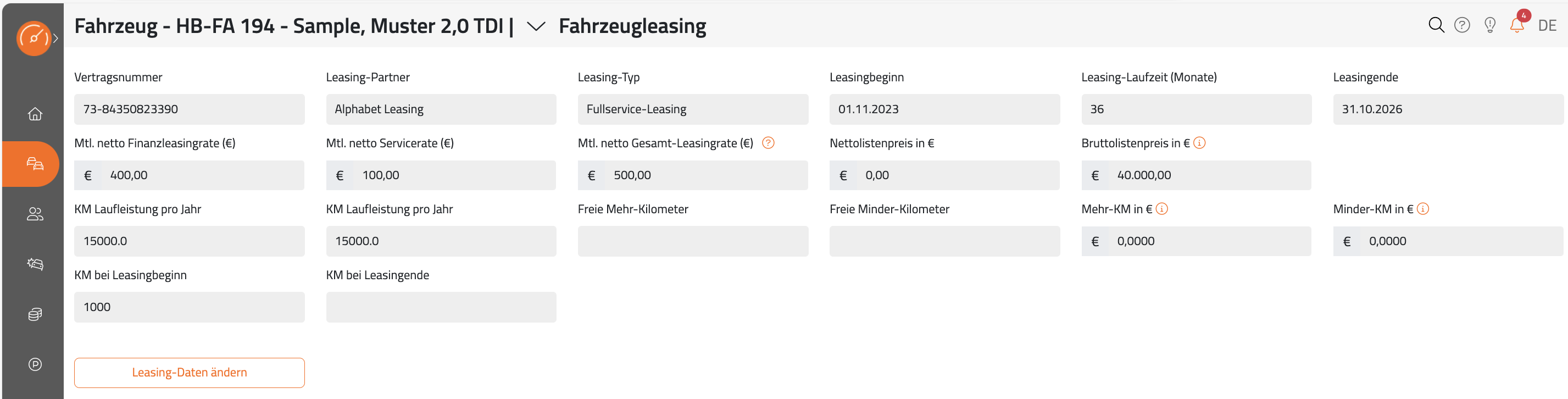Open the coins cost icon in sidebar

(35, 314)
